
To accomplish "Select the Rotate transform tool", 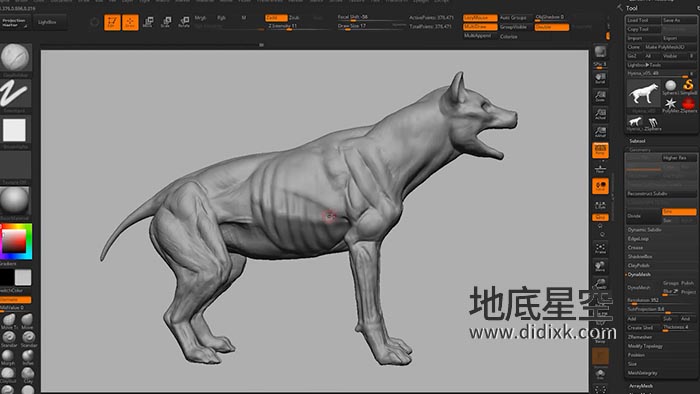I will click(183, 22).
